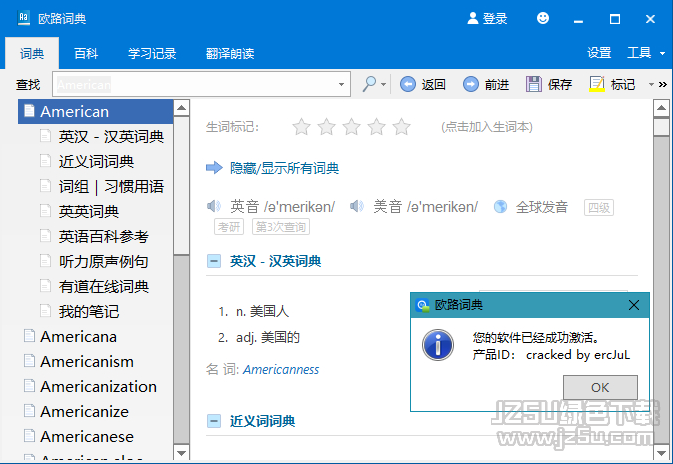
Task: Select 听力原声例句 in the sidebar
Action: pos(103,261)
